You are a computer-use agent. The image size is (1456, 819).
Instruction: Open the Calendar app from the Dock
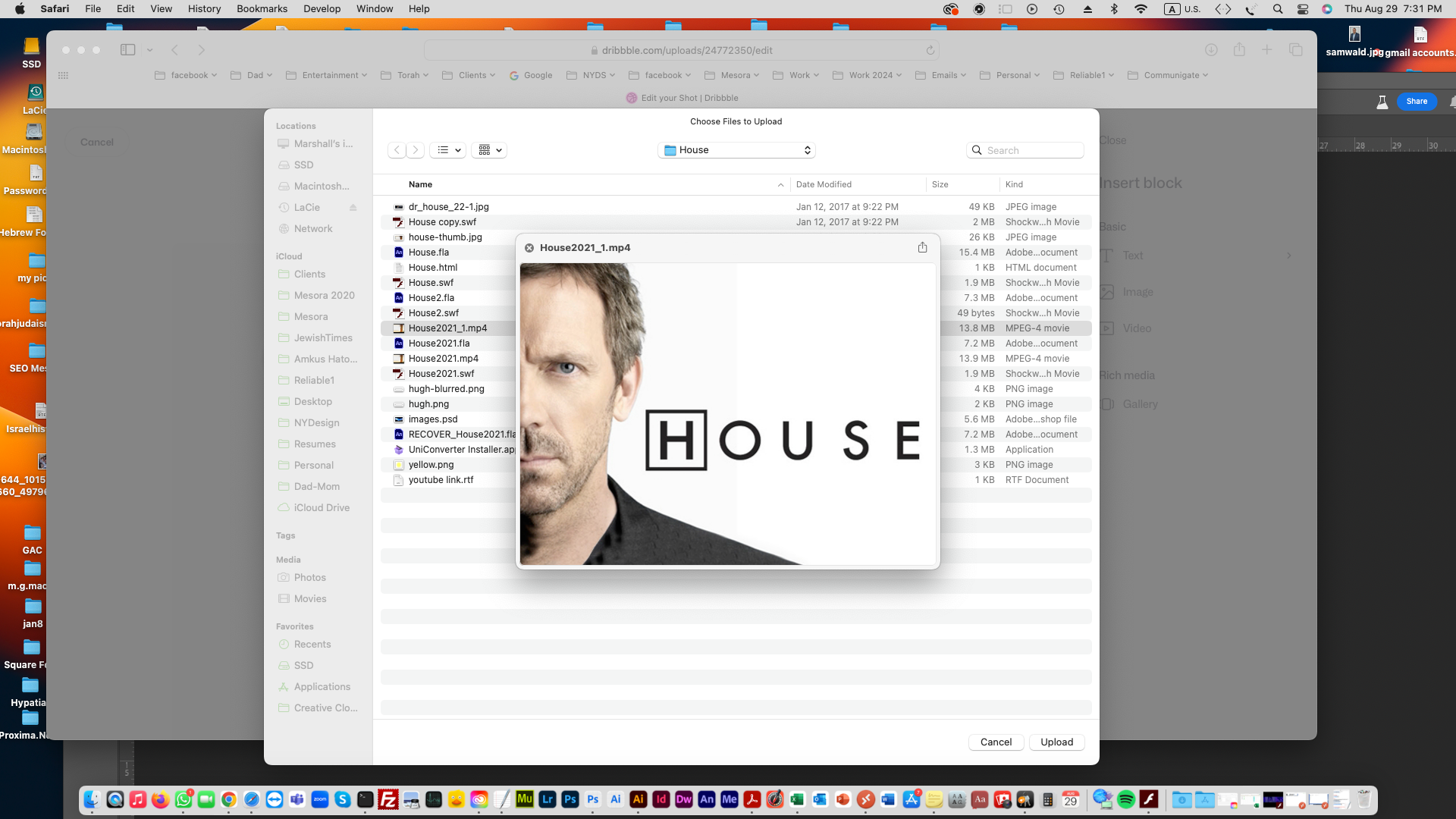1072,800
